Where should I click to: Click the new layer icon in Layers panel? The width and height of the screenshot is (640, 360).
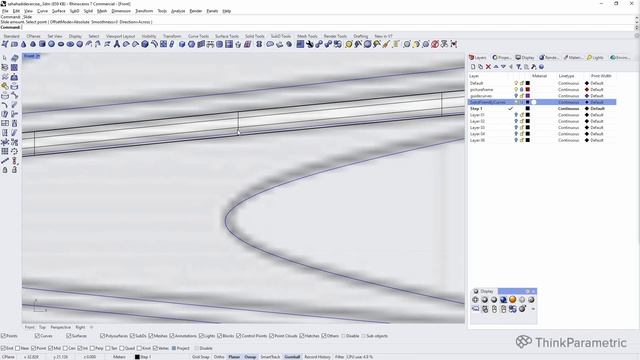pos(473,67)
